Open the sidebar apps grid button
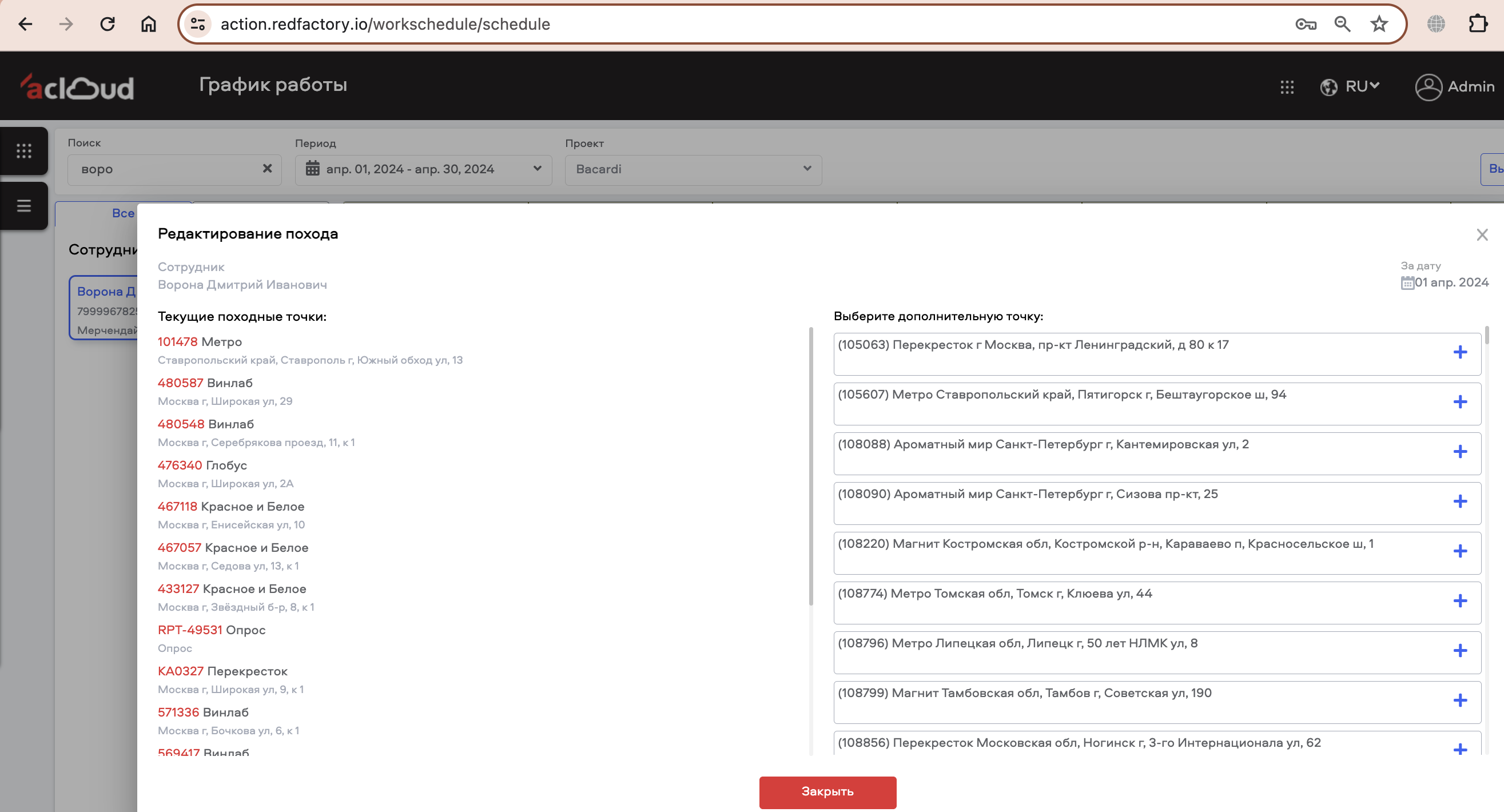Screen dimensions: 1504x812 (24, 151)
